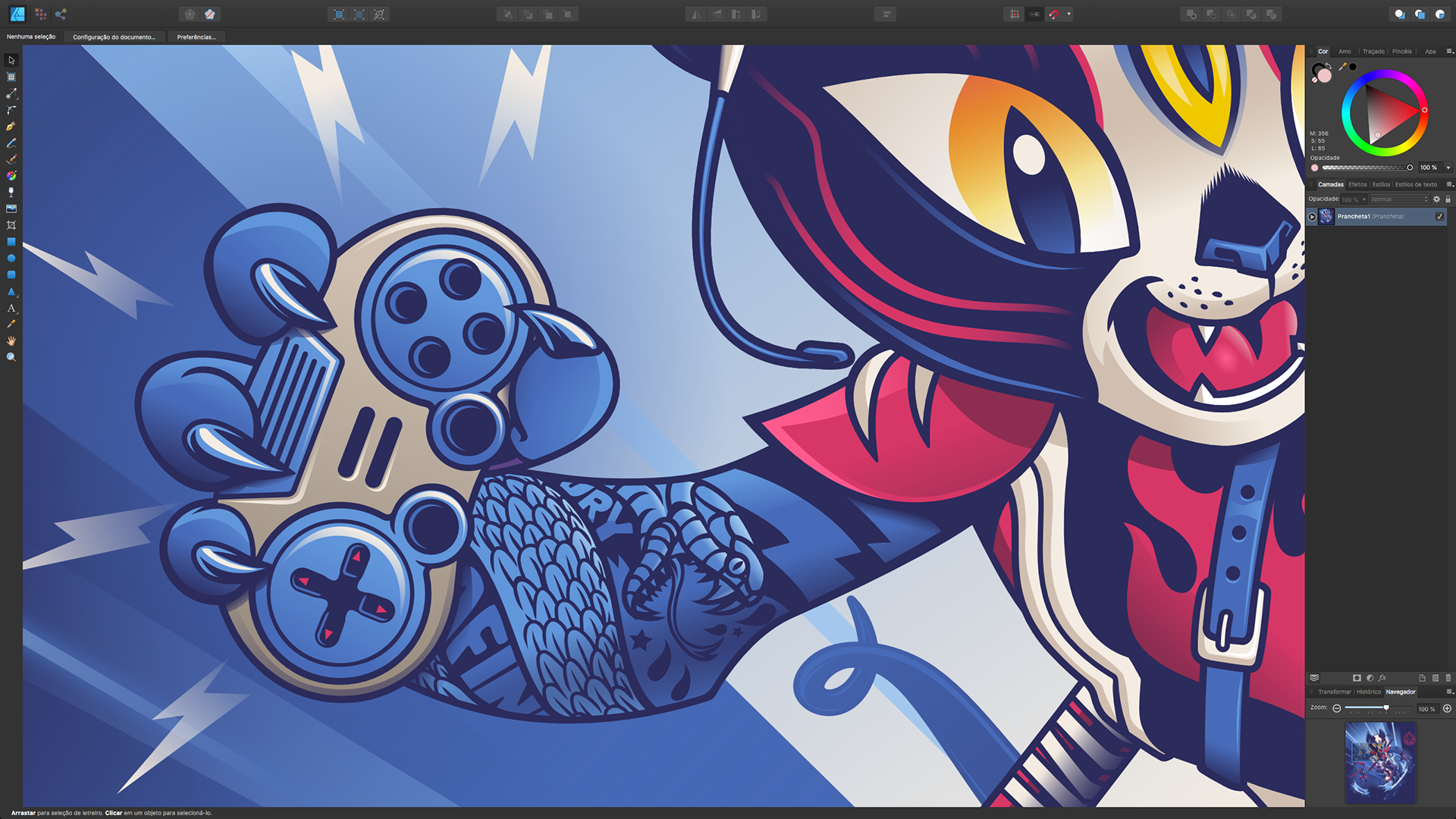The height and width of the screenshot is (819, 1456).
Task: Select the Zoom magnifier tool
Action: 11,357
